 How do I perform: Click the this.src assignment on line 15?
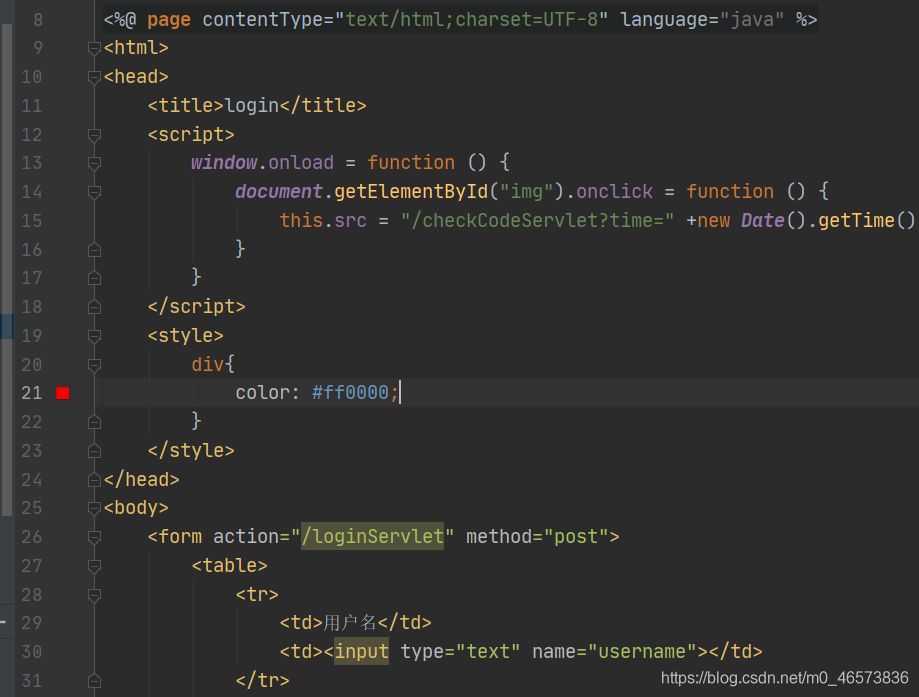[323, 220]
